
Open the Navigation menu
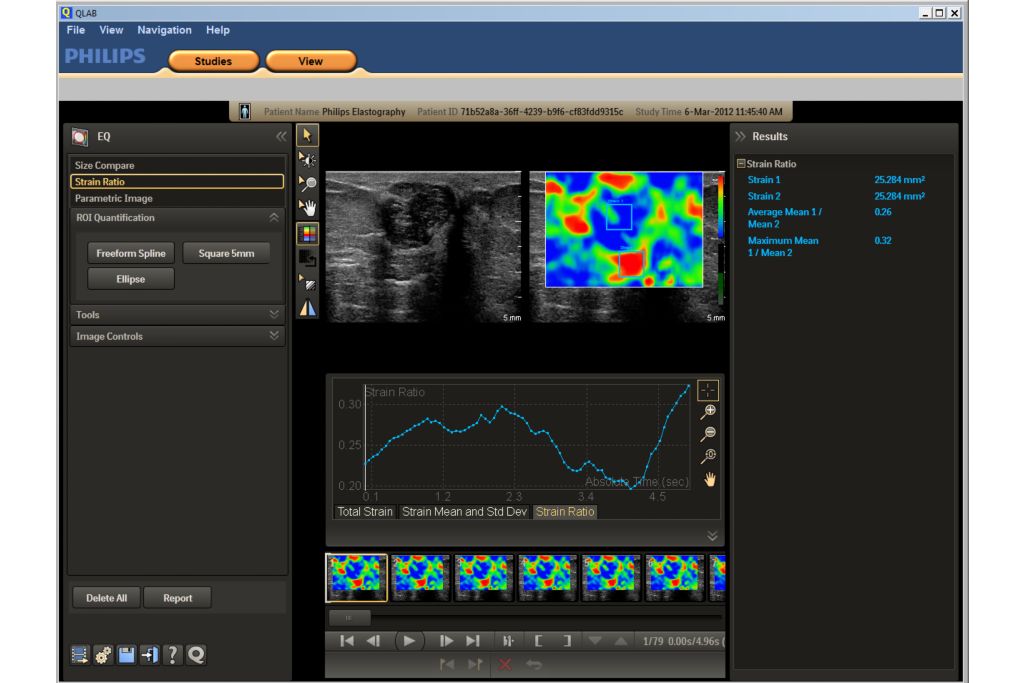click(x=164, y=30)
